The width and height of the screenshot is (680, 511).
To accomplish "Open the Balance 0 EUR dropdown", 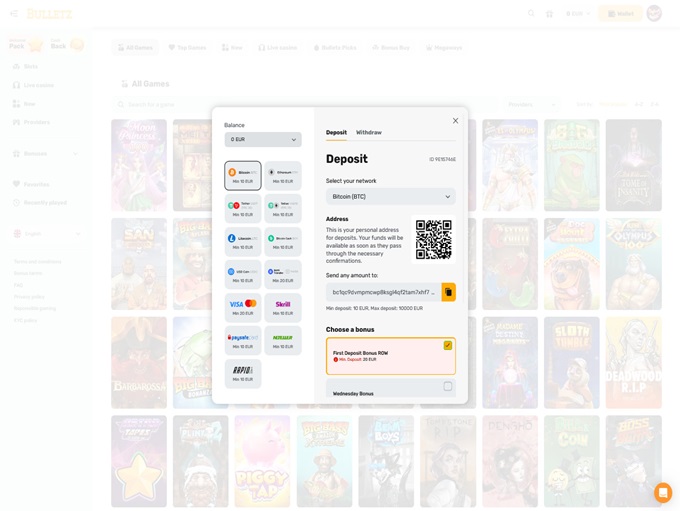I will (x=263, y=140).
